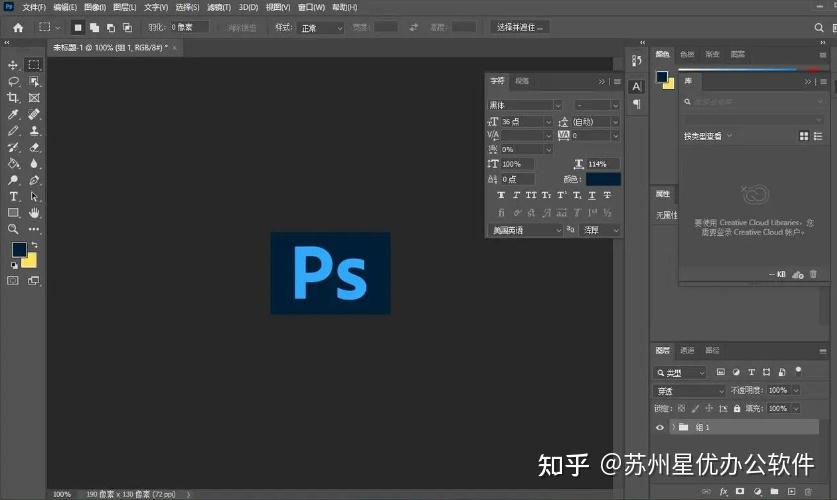This screenshot has height=500, width=837.
Task: Click the Home icon in options bar
Action: pyautogui.click(x=18, y=28)
